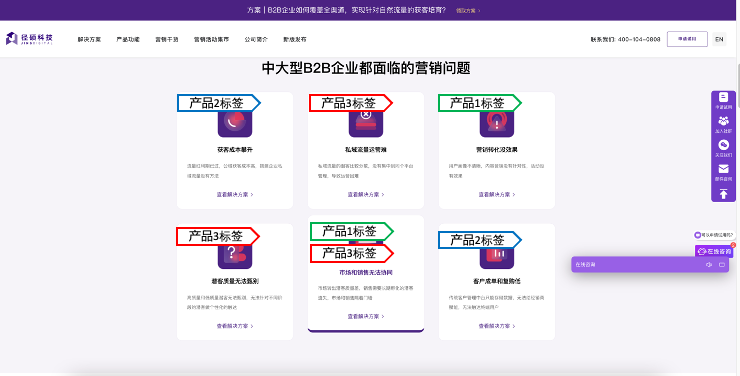Click the 邮件咨询 envelope icon in the sidebar
Image resolution: width=740 pixels, height=376 pixels.
click(723, 169)
